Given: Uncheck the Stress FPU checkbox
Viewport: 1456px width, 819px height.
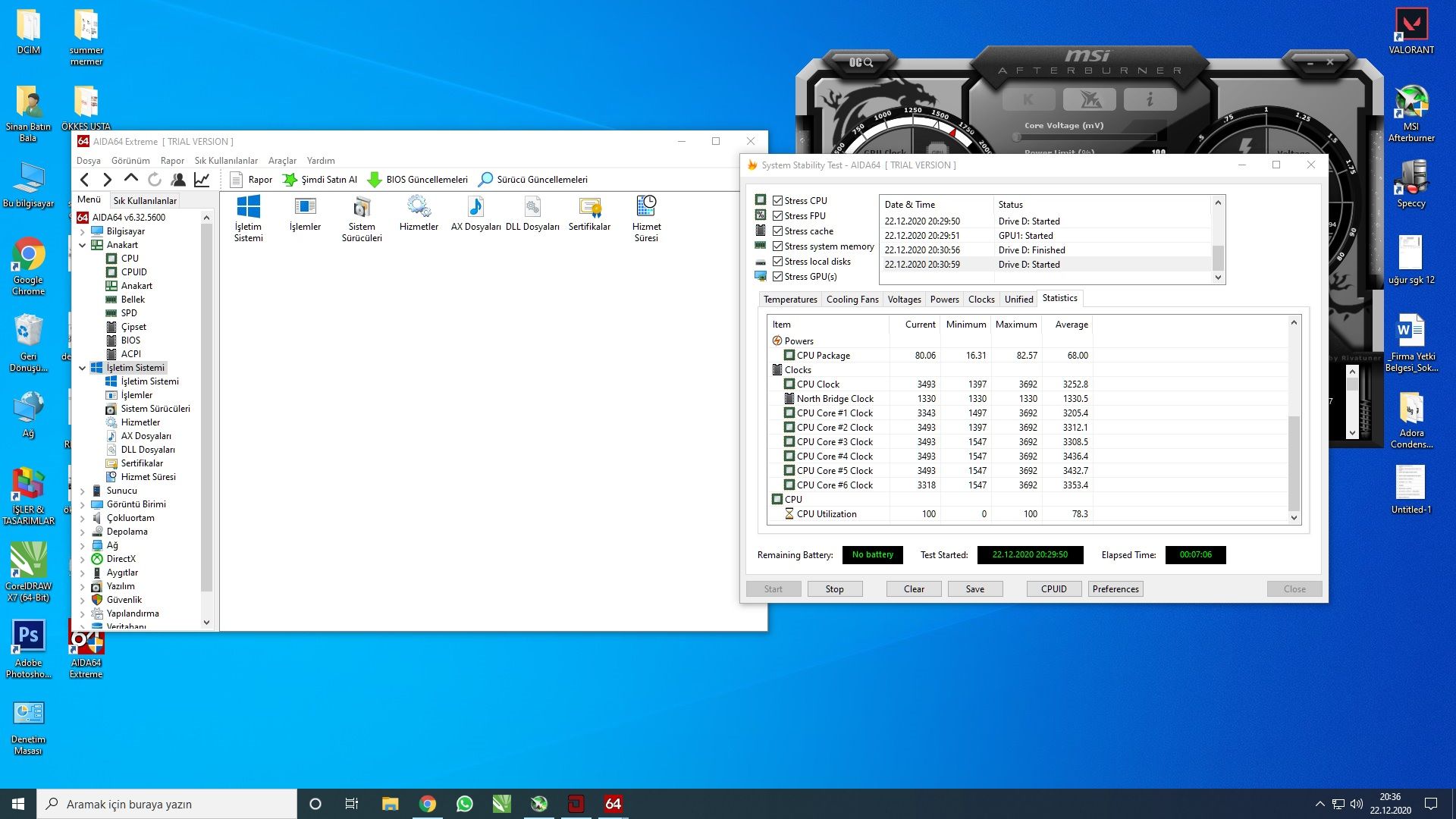Looking at the screenshot, I should point(777,216).
